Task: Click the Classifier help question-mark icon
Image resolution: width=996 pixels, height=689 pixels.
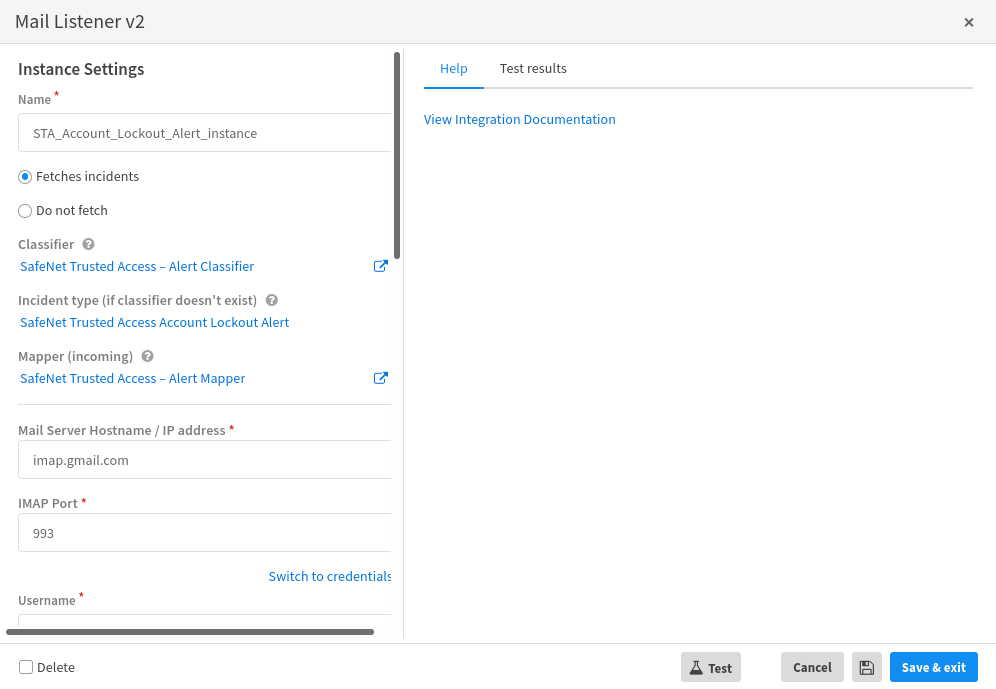Action: point(88,244)
